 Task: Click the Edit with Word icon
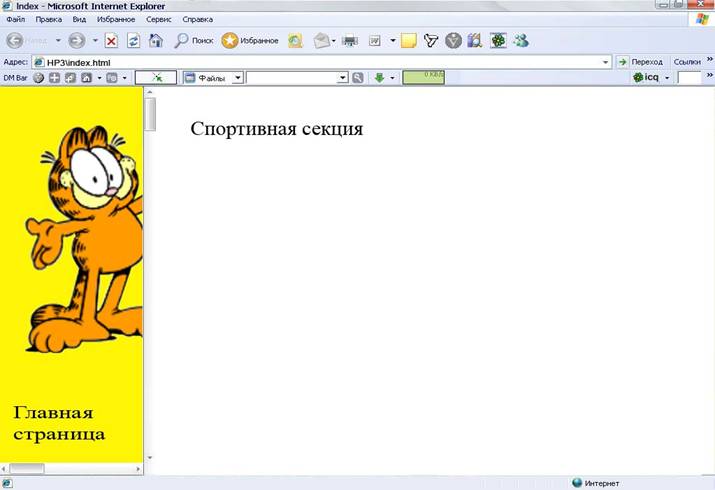tap(374, 41)
